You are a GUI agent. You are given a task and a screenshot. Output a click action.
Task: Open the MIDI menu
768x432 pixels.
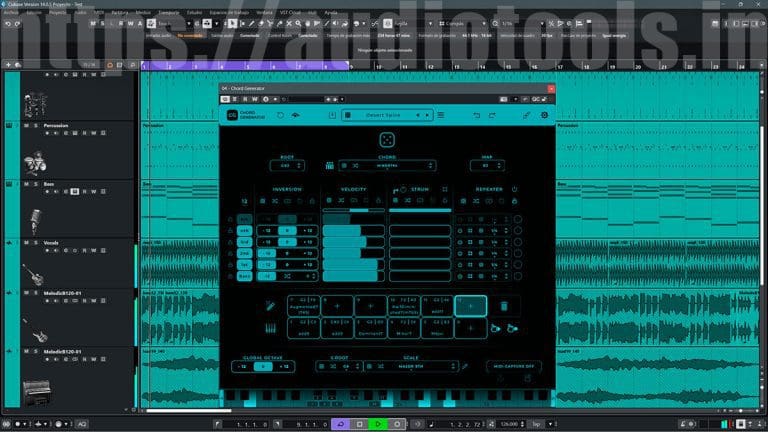point(99,12)
